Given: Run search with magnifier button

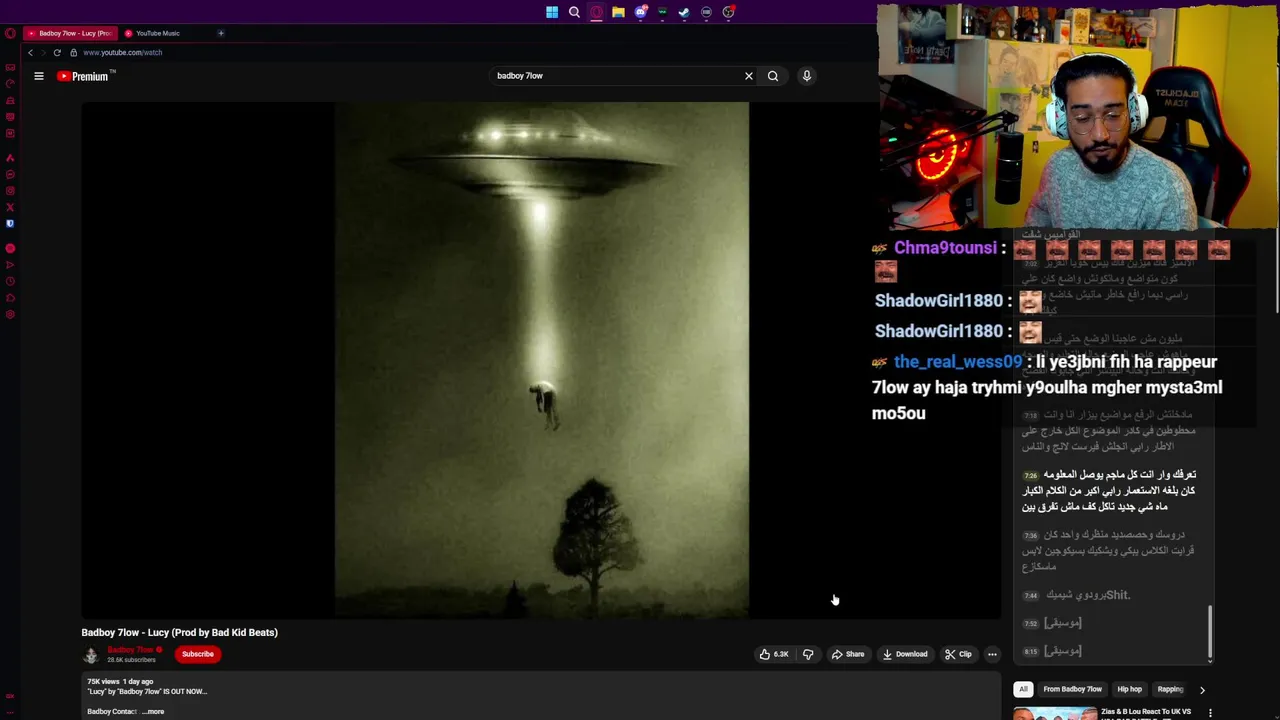Looking at the screenshot, I should [x=773, y=76].
